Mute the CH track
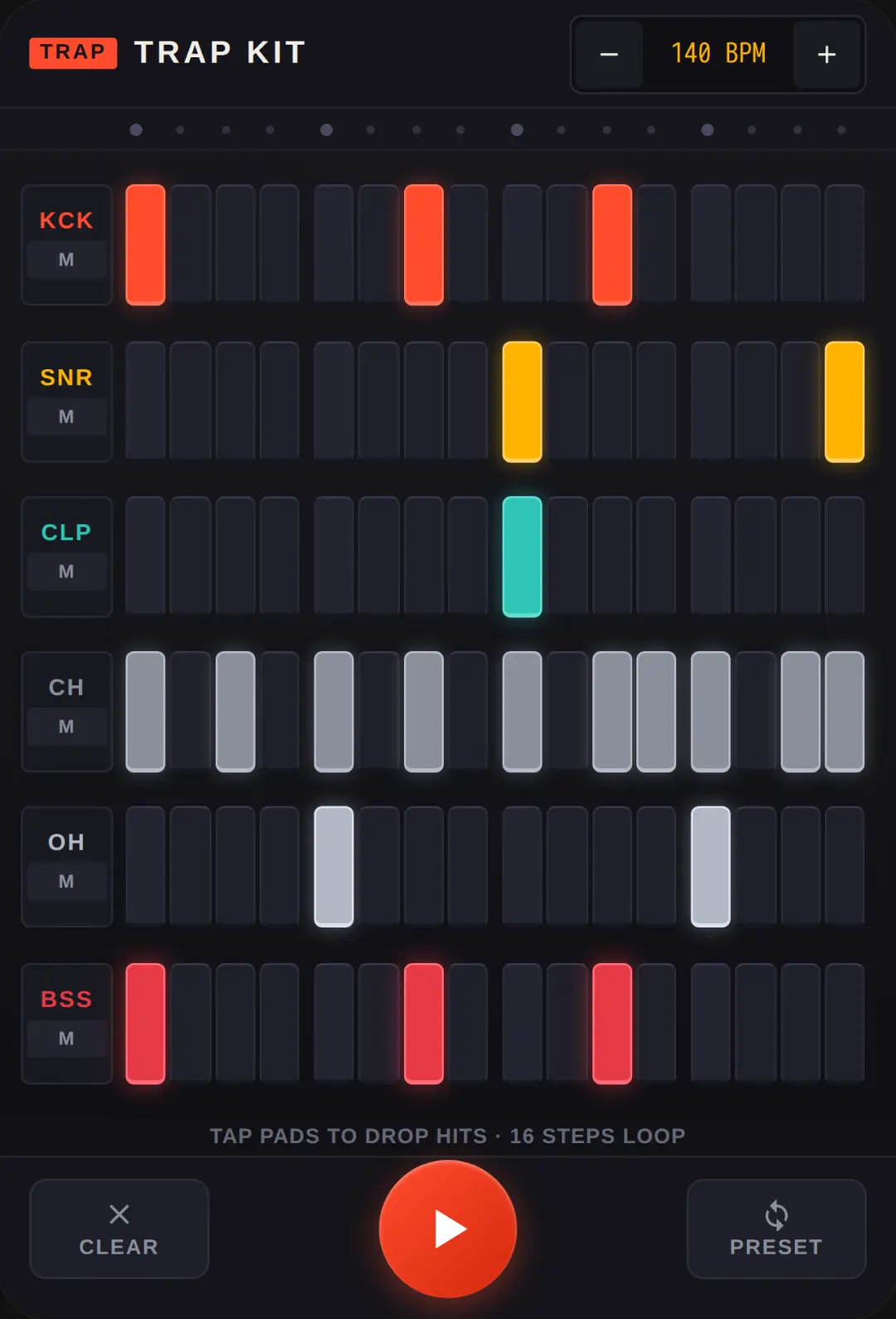This screenshot has width=896, height=1319. [66, 727]
